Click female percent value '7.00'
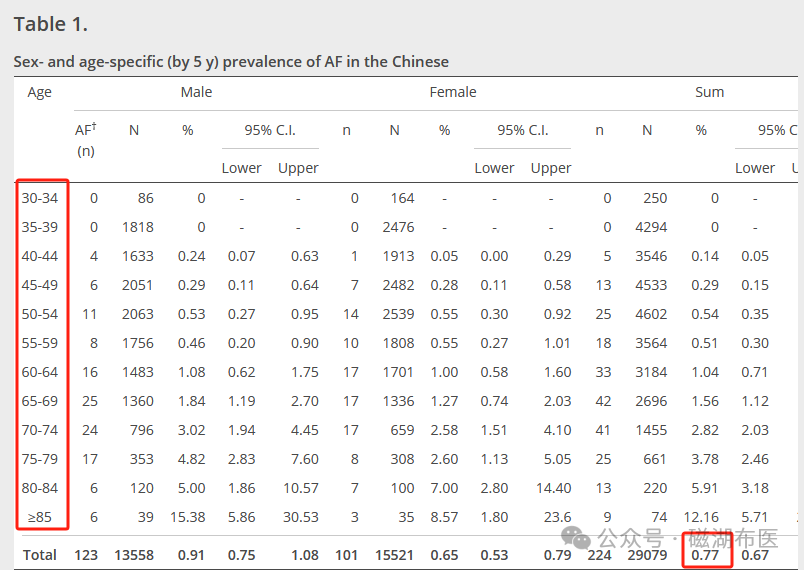 (x=445, y=487)
